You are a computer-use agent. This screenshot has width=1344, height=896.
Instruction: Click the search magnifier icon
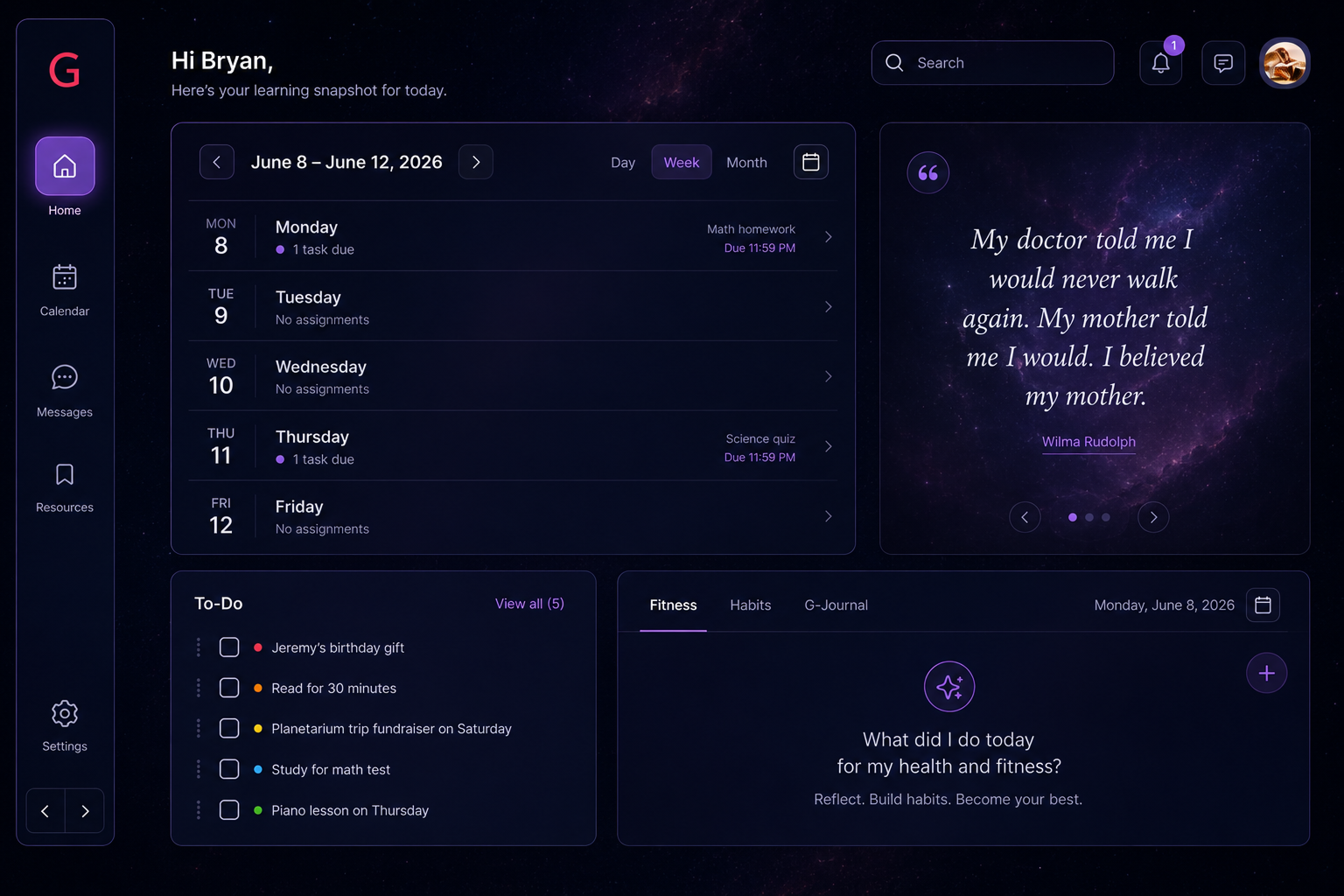tap(894, 63)
